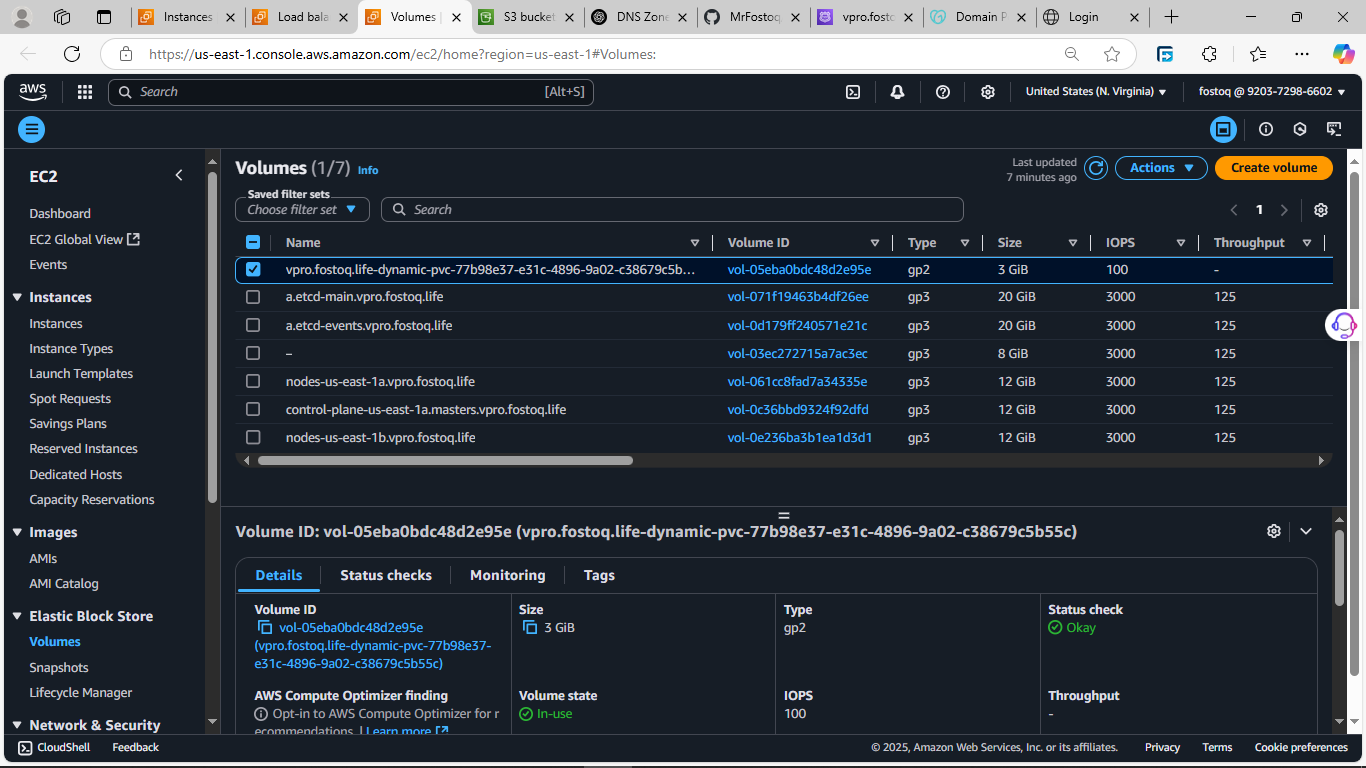Screen dimensions: 1366x768
Task: Reload the browser page
Action: point(72,54)
